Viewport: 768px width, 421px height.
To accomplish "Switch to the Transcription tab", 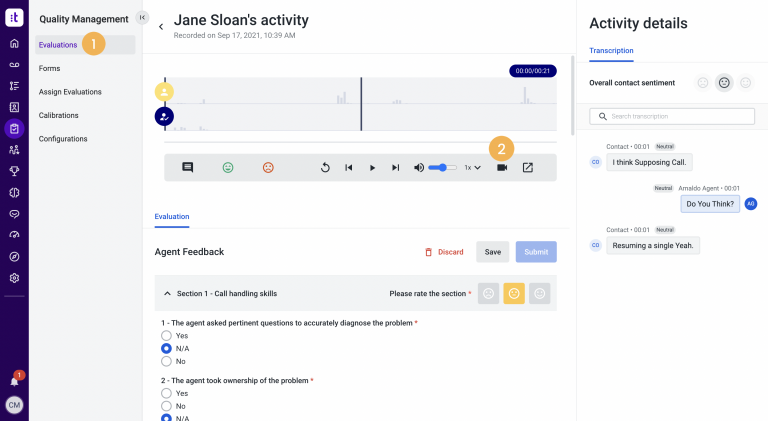I will pos(611,50).
